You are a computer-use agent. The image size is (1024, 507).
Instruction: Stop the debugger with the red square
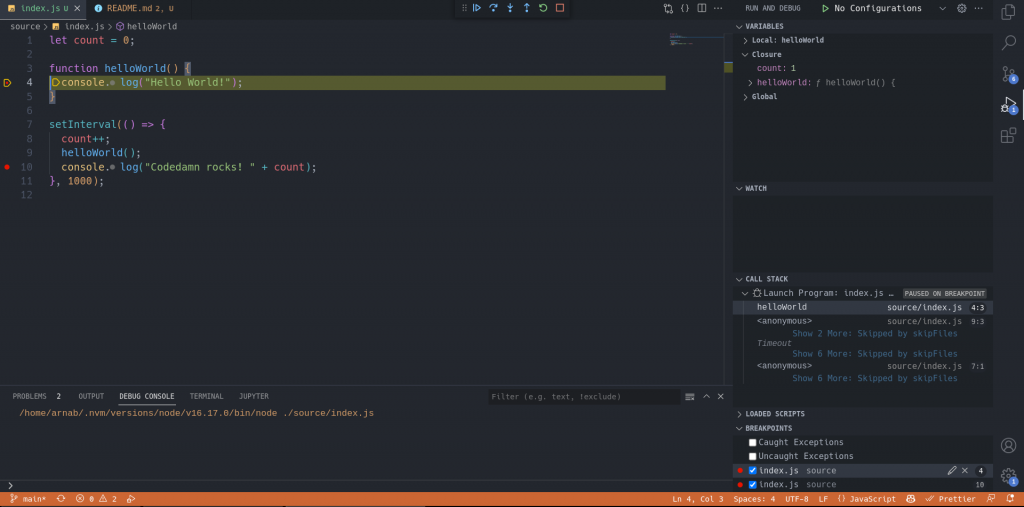[x=560, y=8]
